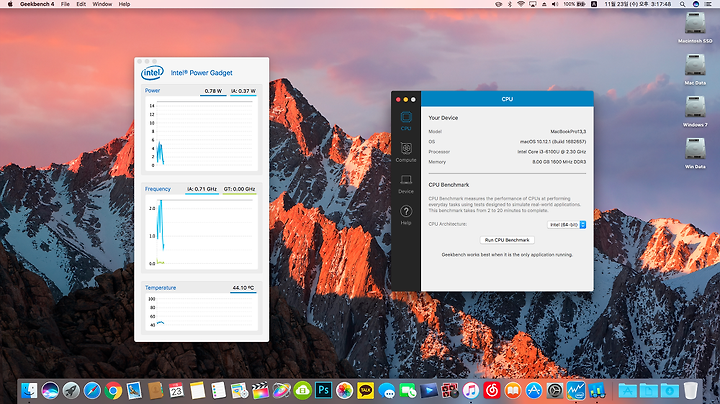Launch Siri from the dock
Screen dimensions: 720x404
[x=50, y=391]
